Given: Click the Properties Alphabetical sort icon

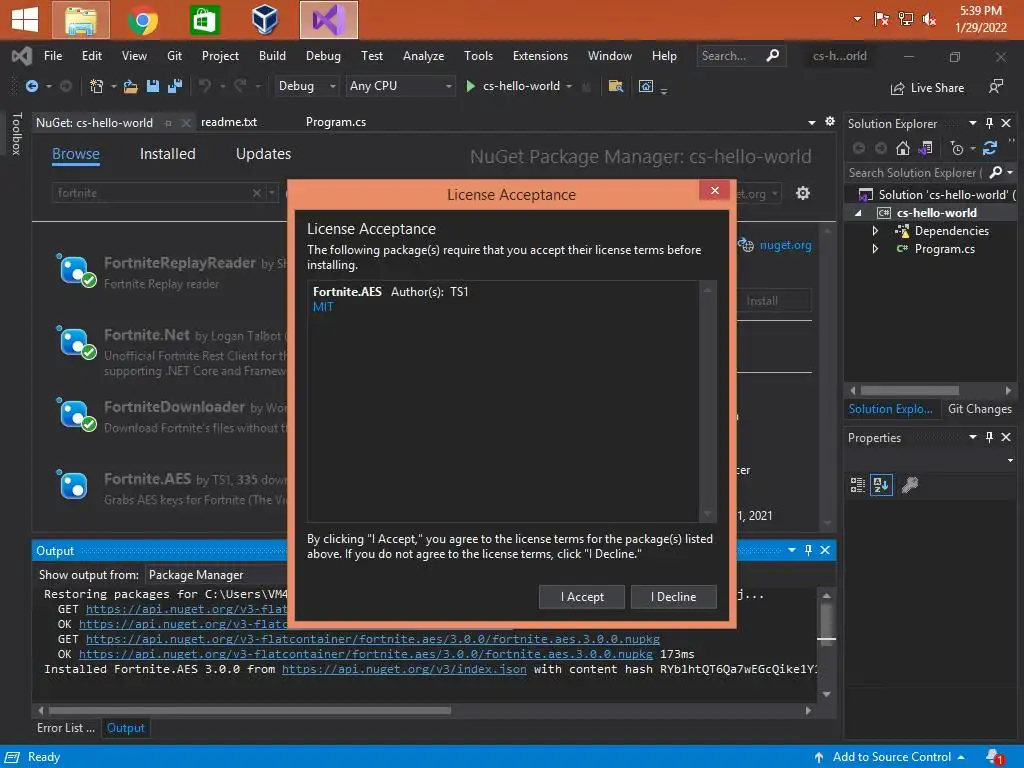Looking at the screenshot, I should (x=881, y=485).
